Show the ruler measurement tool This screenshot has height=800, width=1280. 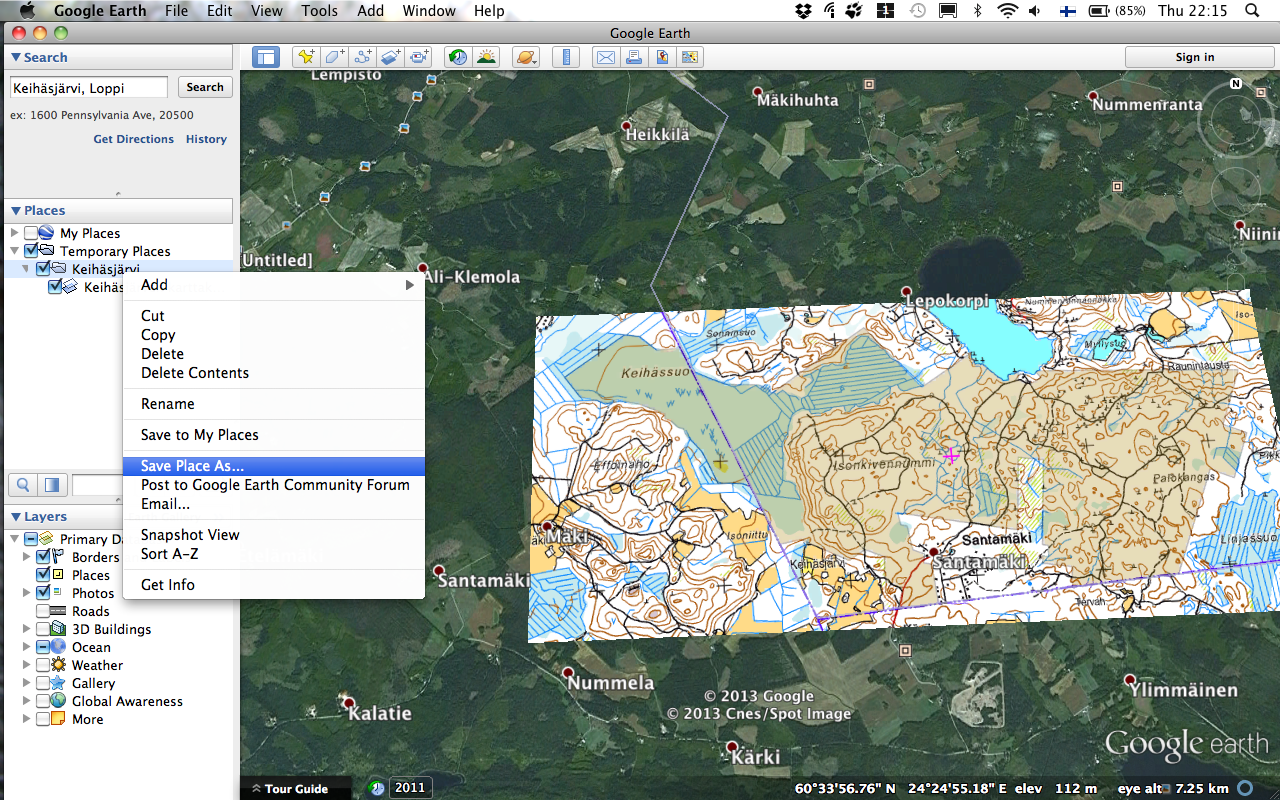(566, 57)
